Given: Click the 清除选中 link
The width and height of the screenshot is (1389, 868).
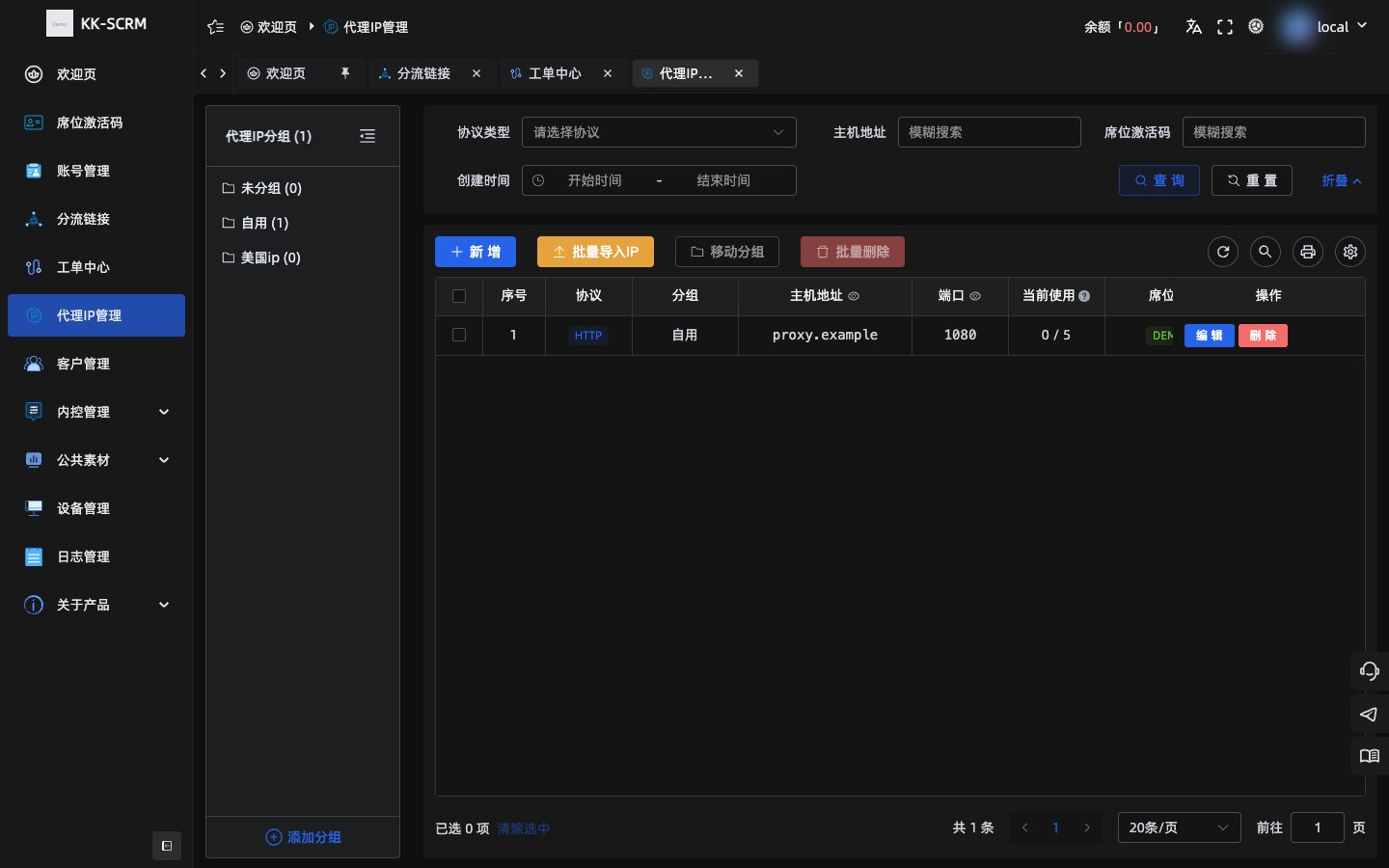Looking at the screenshot, I should pos(524,828).
